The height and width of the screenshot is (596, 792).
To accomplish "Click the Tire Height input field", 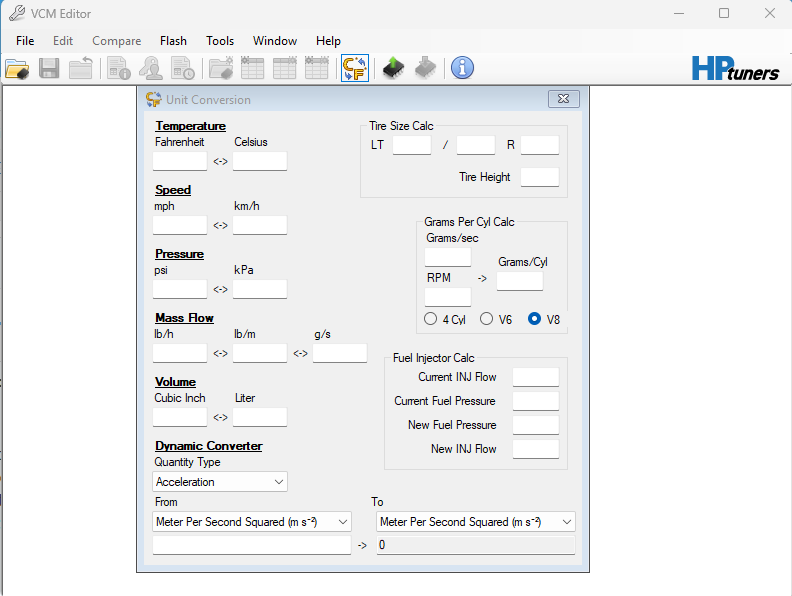I will coord(539,177).
